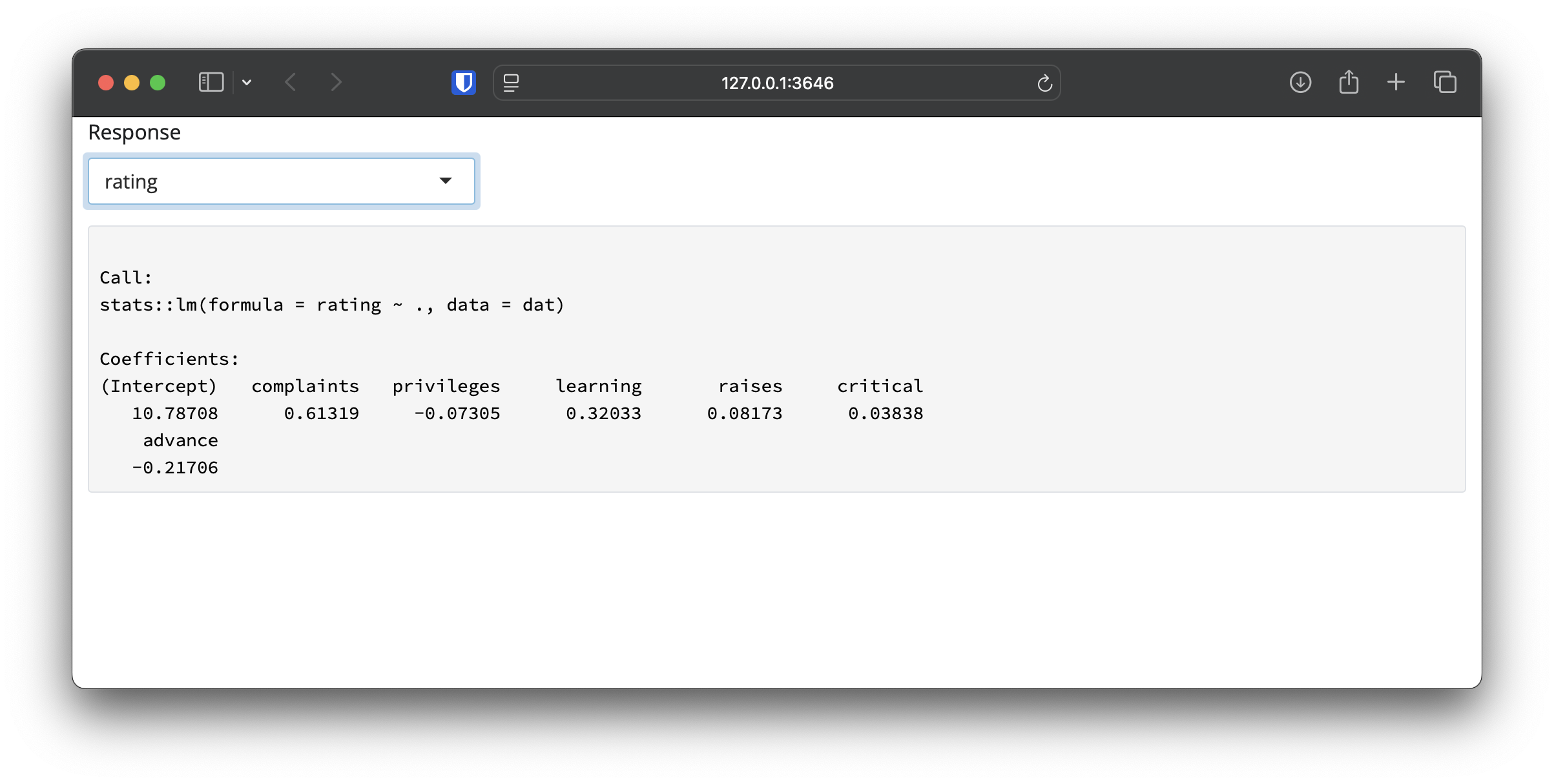This screenshot has height=784, width=1554.
Task: Click the Response dropdown arrow
Action: click(446, 181)
